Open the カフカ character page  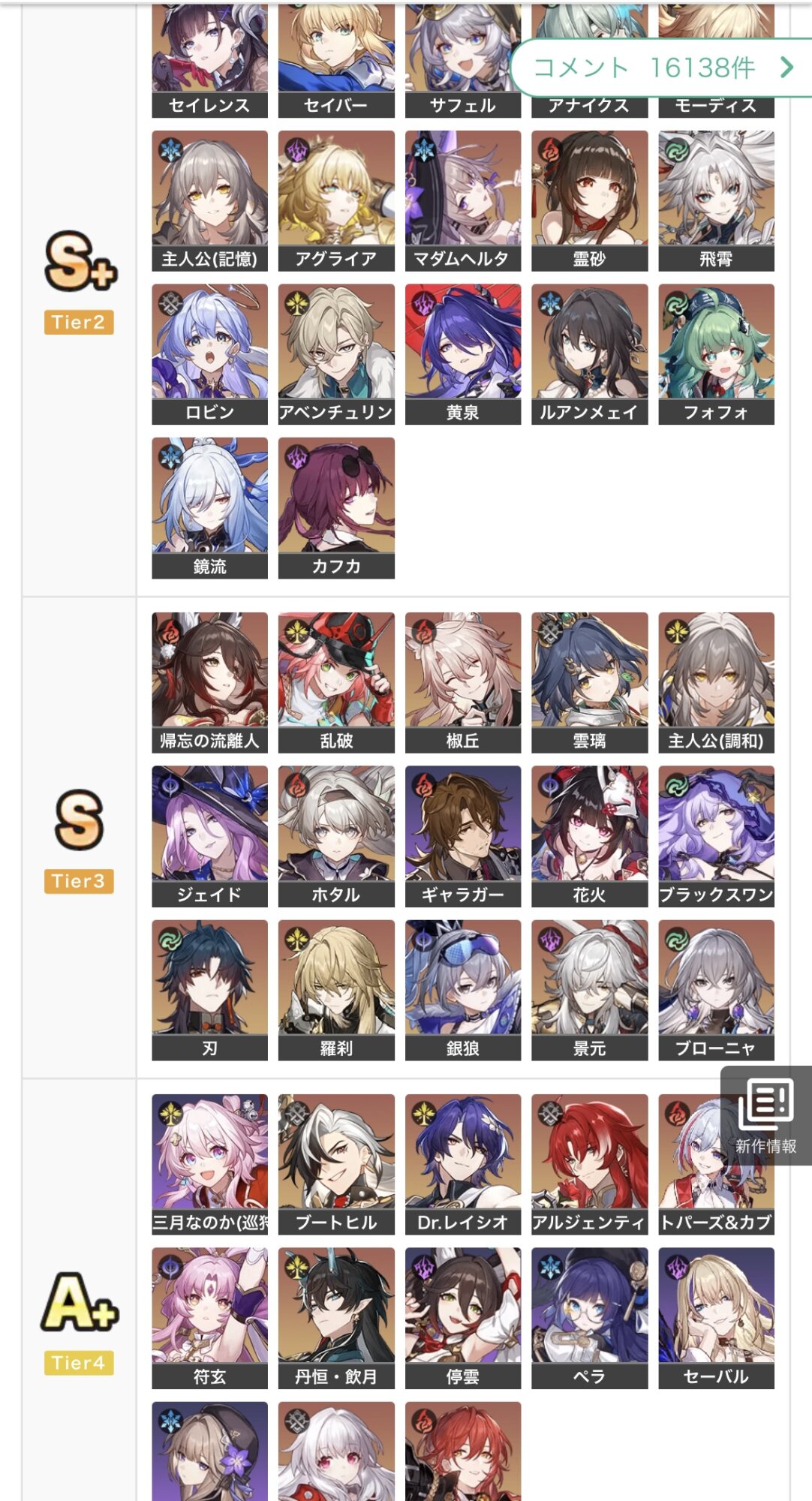(336, 508)
